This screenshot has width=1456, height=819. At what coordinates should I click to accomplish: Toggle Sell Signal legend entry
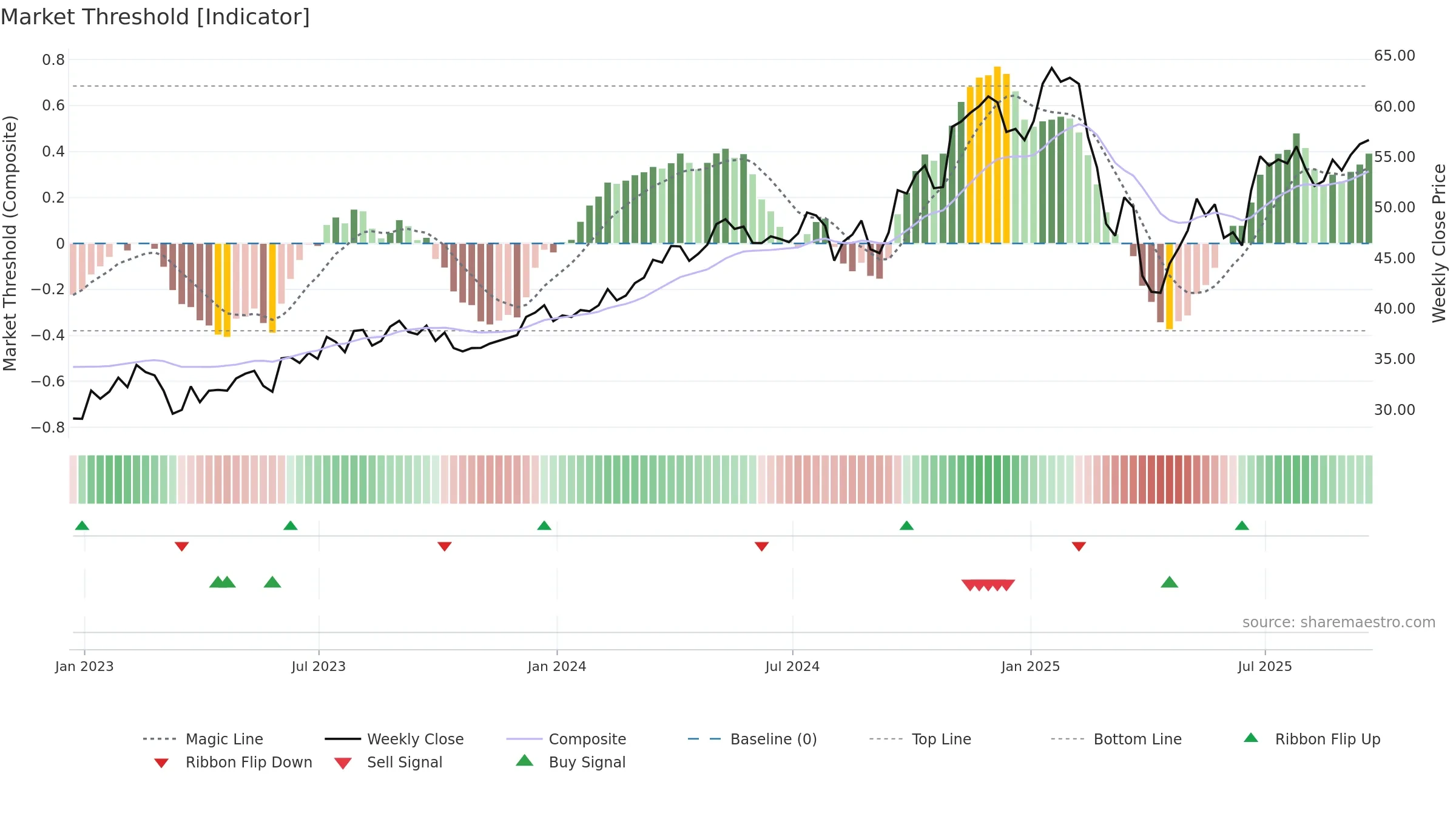click(x=388, y=763)
